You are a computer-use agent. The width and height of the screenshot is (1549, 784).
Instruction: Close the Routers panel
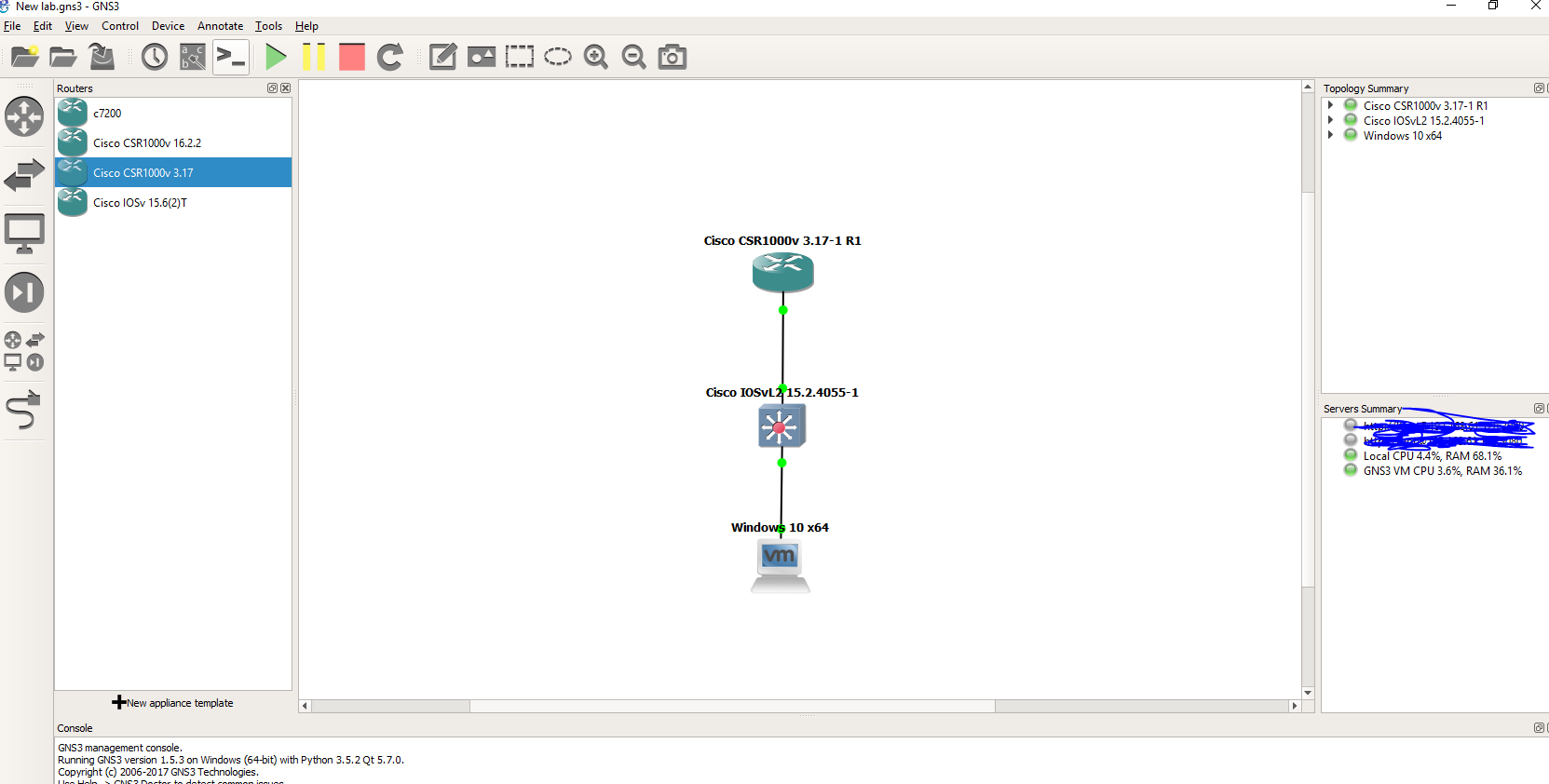[x=285, y=88]
